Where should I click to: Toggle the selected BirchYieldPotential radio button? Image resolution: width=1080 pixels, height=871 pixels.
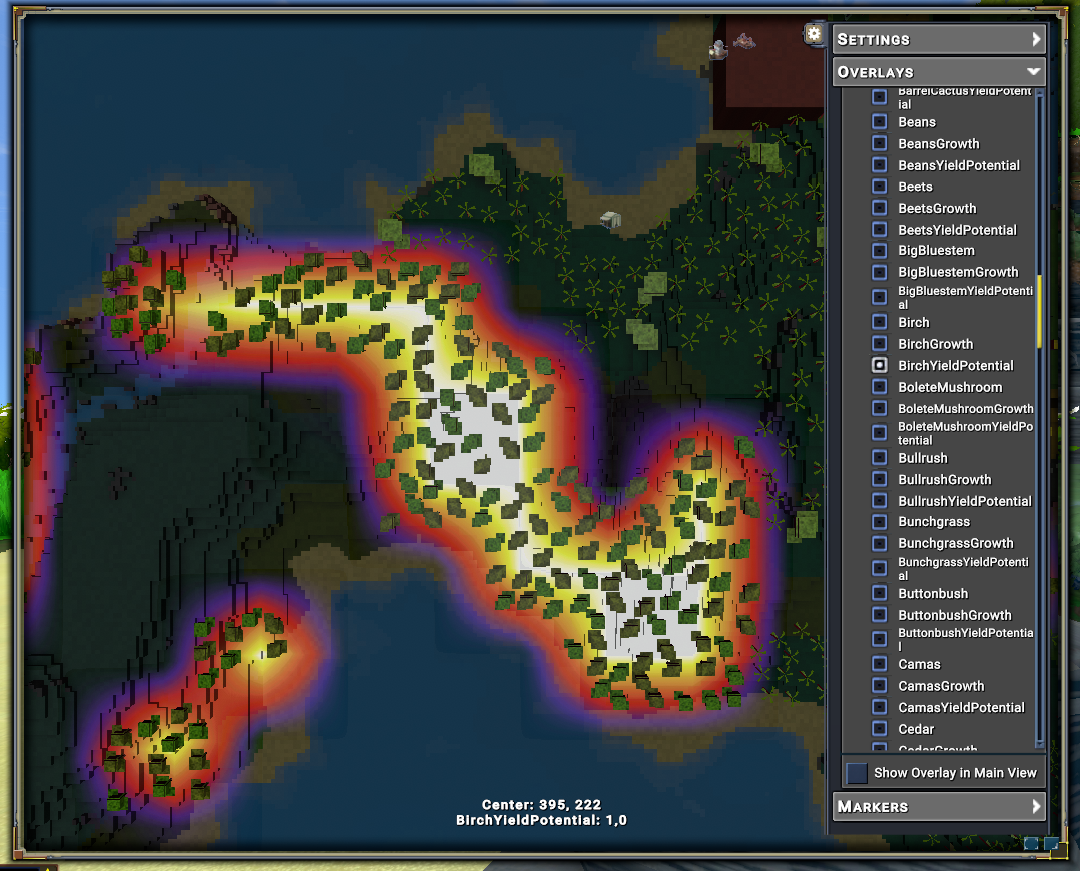pyautogui.click(x=880, y=365)
